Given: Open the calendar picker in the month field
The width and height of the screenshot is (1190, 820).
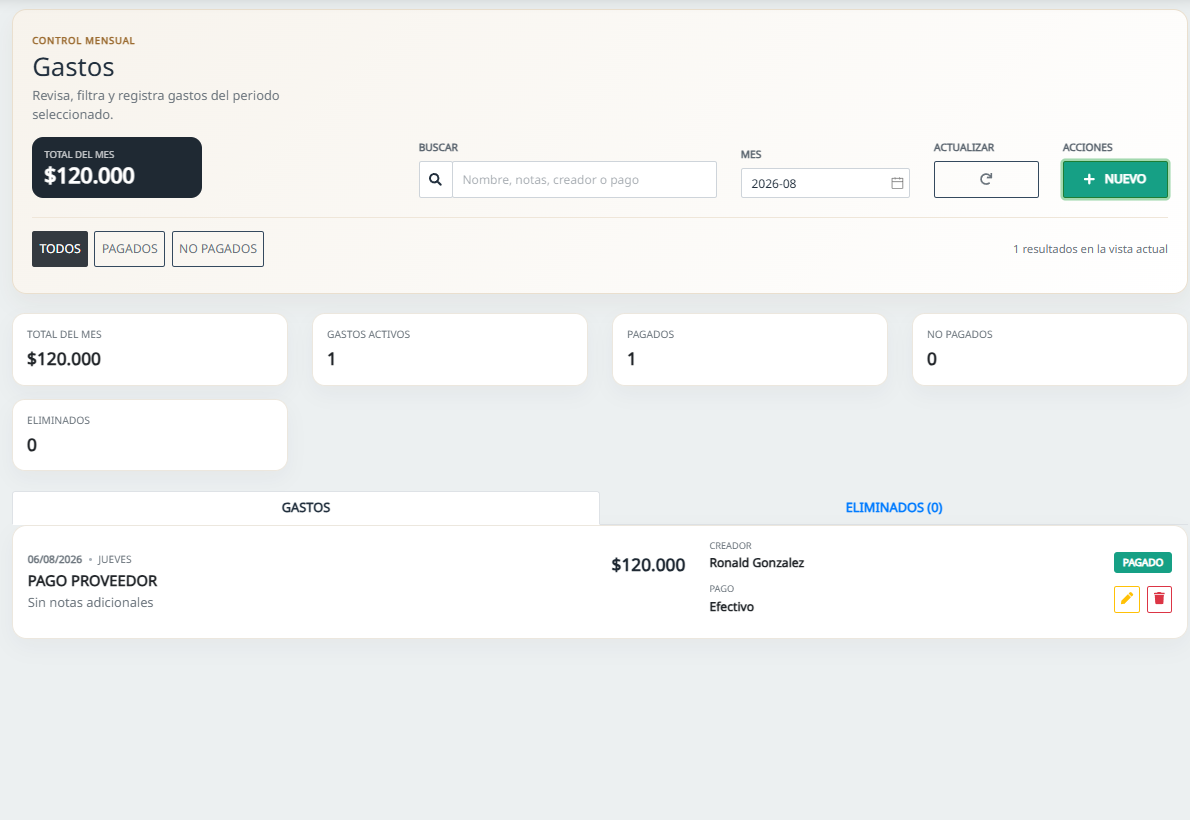Looking at the screenshot, I should click(897, 183).
